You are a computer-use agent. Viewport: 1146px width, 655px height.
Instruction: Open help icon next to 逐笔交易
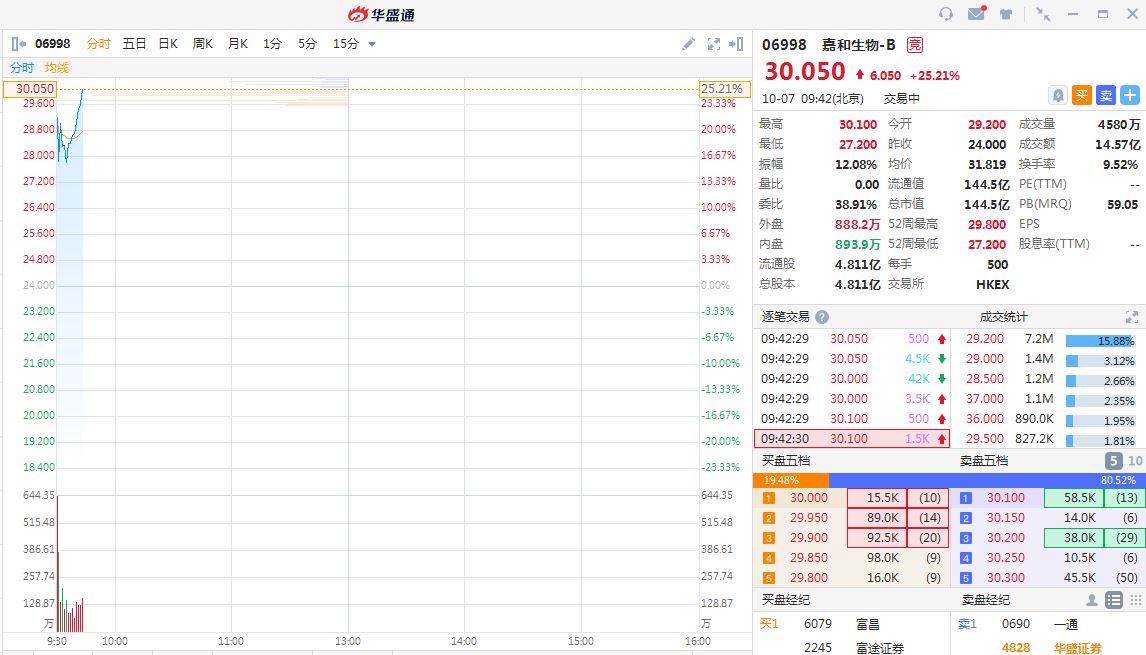[822, 317]
